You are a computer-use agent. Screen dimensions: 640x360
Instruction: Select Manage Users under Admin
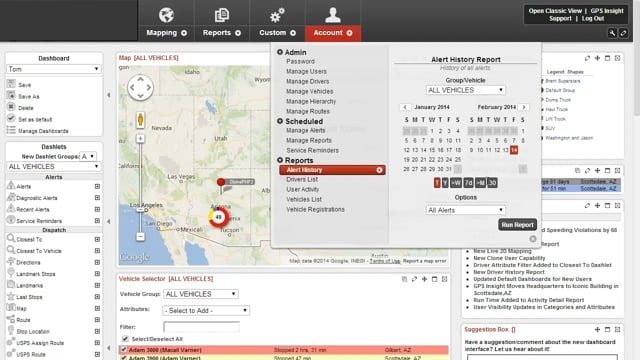click(x=306, y=71)
